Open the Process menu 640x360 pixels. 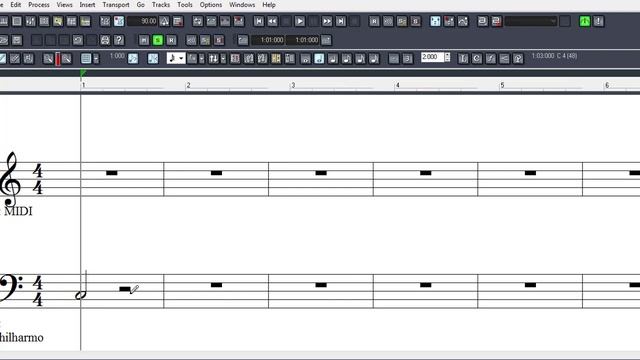pyautogui.click(x=39, y=5)
